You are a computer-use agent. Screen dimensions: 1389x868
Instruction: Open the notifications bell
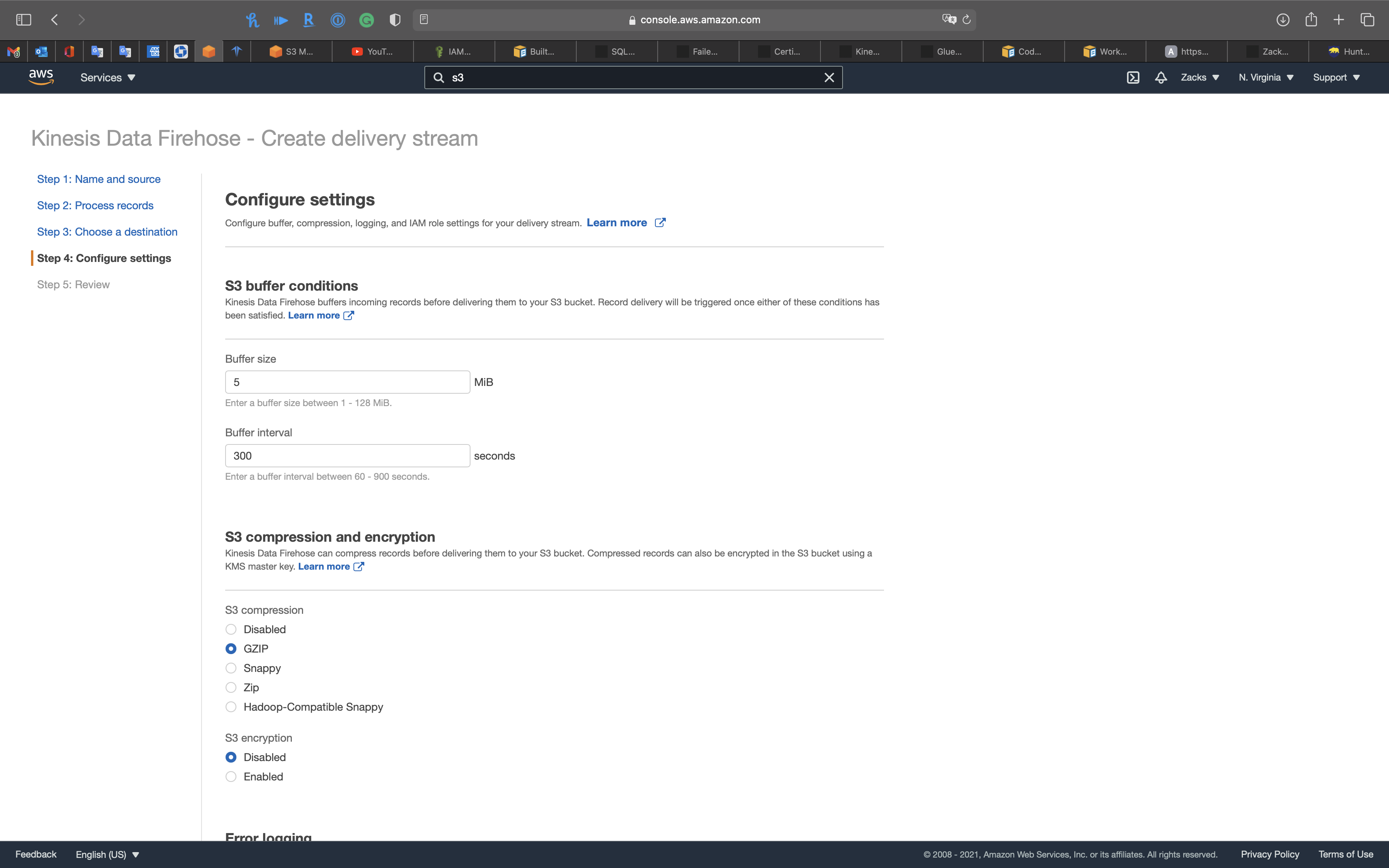(1161, 77)
